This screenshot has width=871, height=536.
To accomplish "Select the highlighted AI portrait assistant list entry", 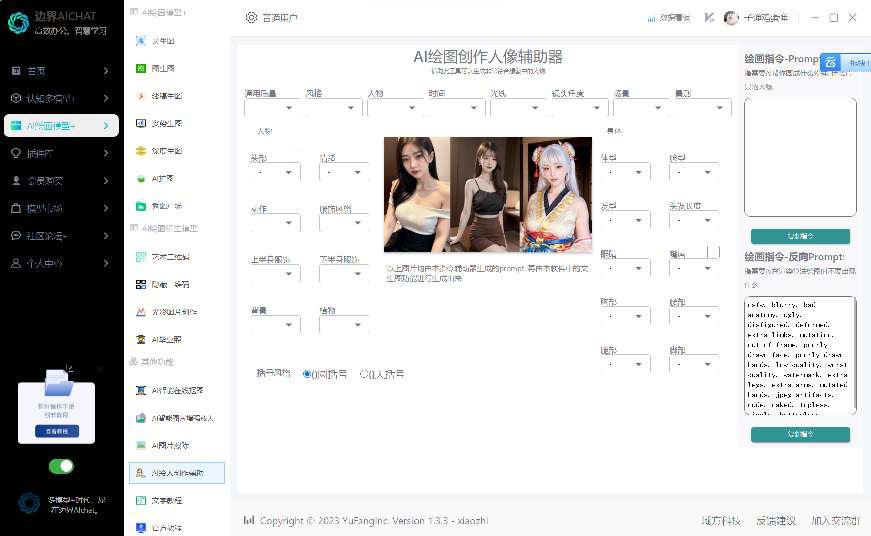I will point(177,473).
